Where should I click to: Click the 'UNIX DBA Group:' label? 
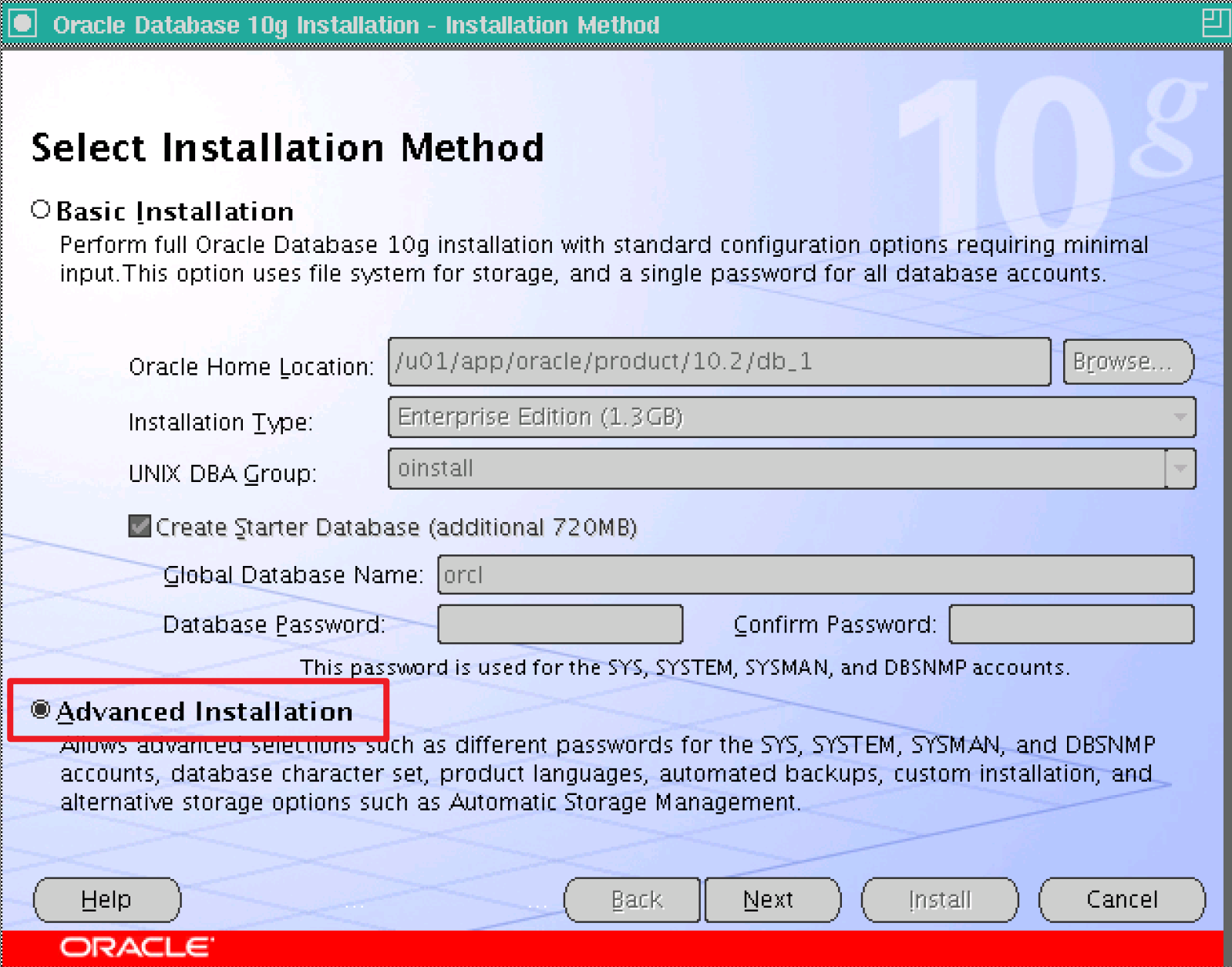[223, 473]
